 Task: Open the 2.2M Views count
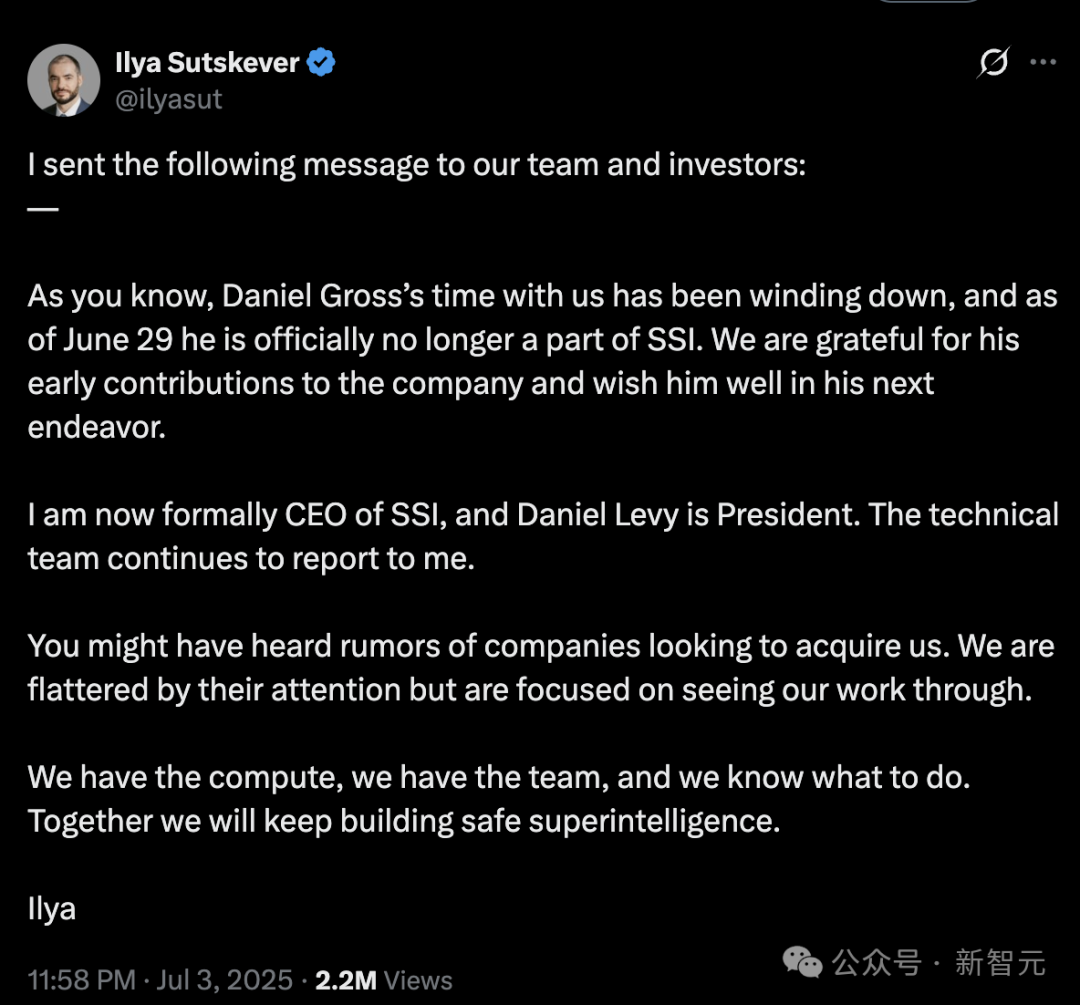click(384, 980)
